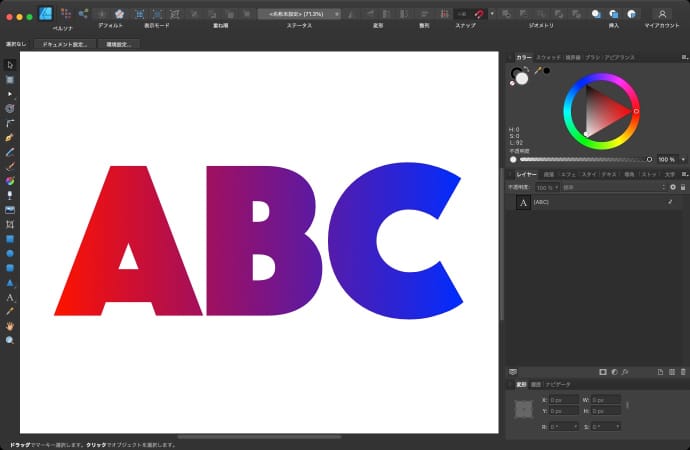
Task: Open the snapping options dropdown arrow
Action: (494, 13)
